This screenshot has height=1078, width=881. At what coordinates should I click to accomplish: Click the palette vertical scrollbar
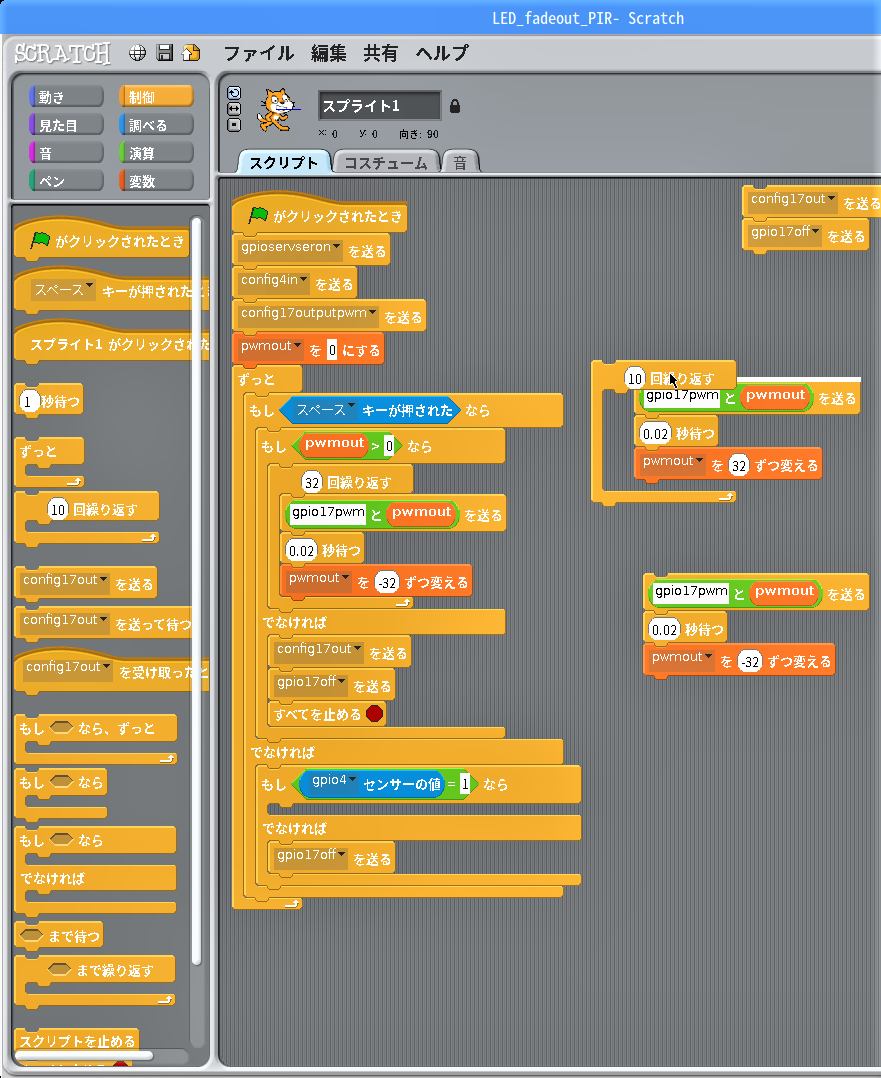[197, 591]
